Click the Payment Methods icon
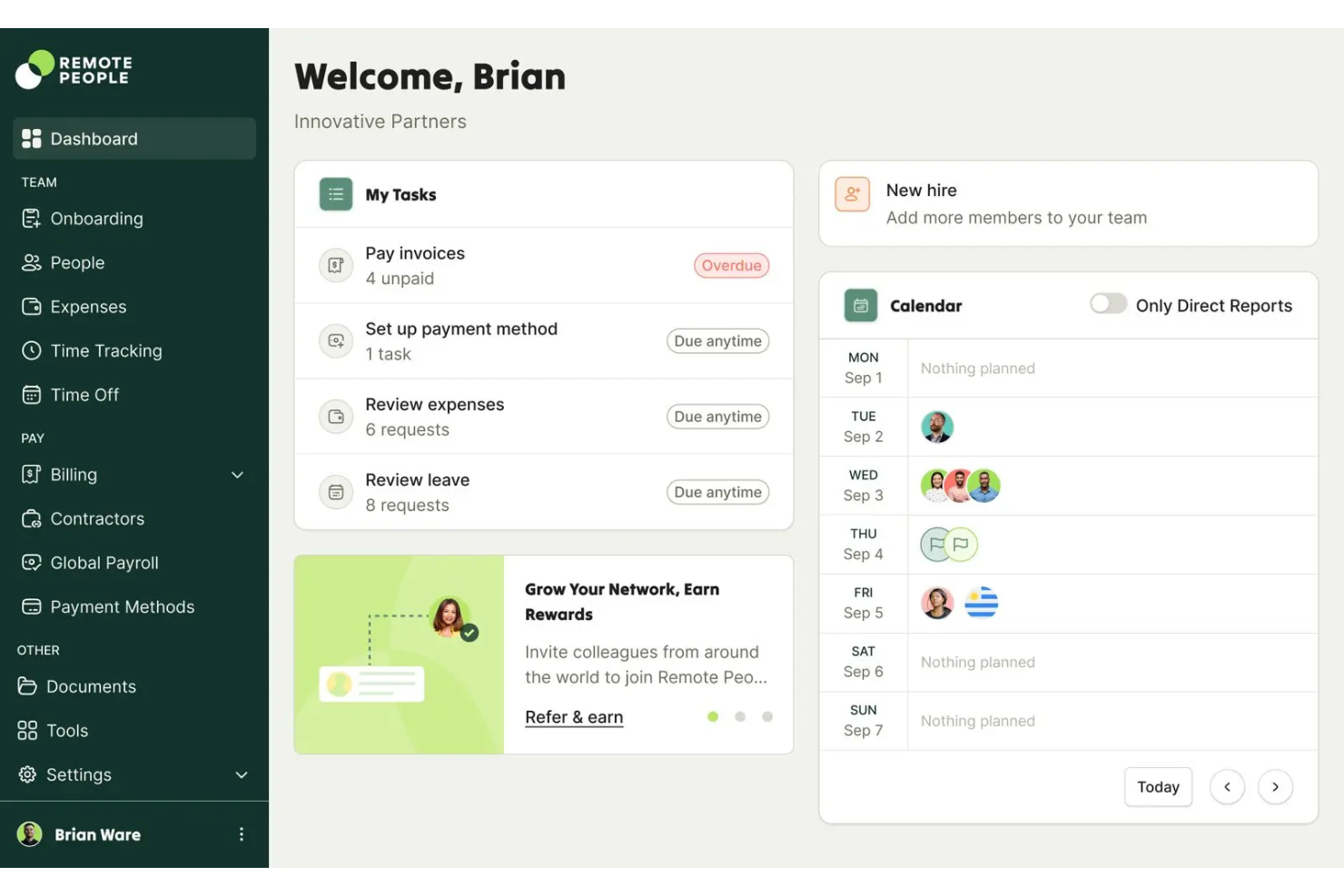 pos(32,606)
